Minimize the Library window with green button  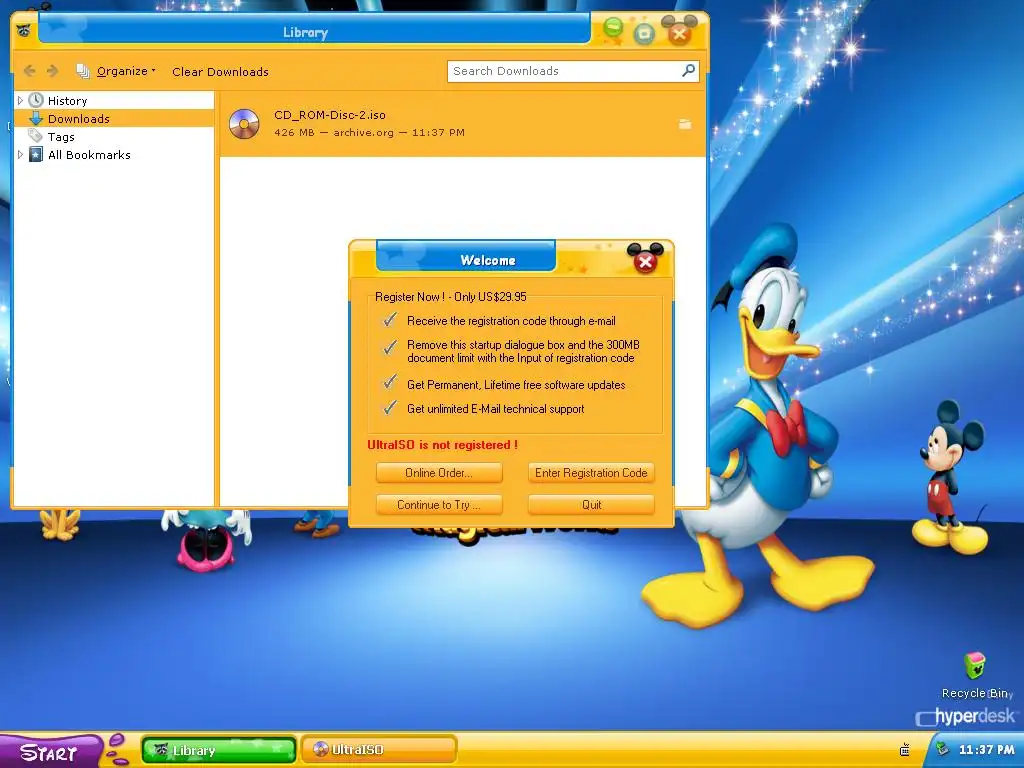pos(613,28)
